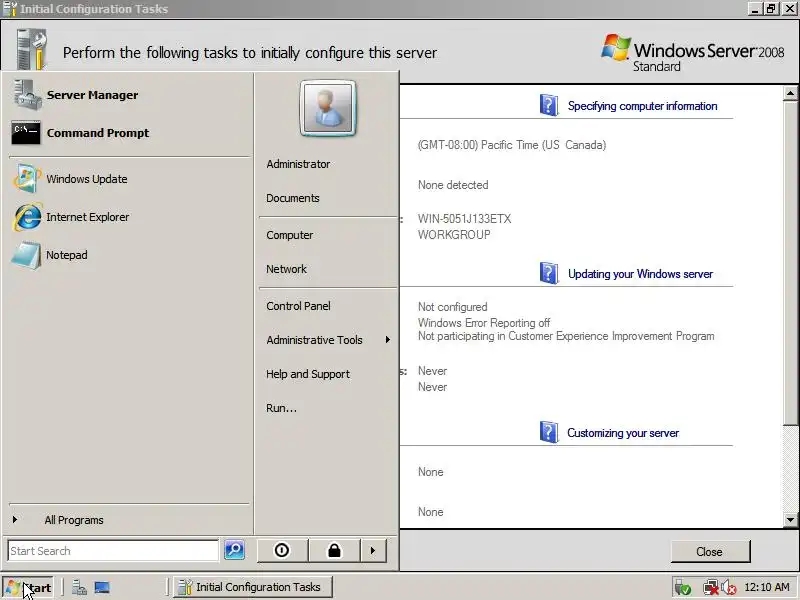Click WORKGROUP text
The height and width of the screenshot is (600, 800).
[454, 235]
